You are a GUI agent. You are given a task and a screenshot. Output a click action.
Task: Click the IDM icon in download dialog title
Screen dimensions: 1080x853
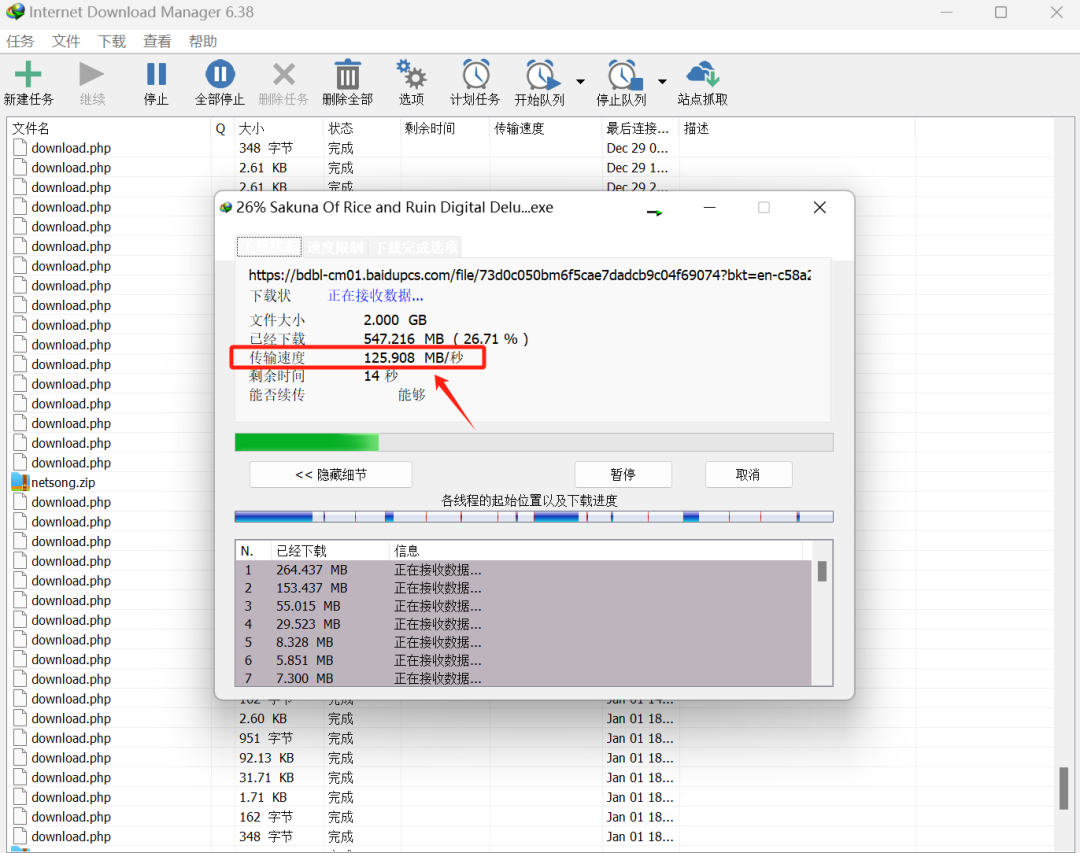pyautogui.click(x=225, y=208)
